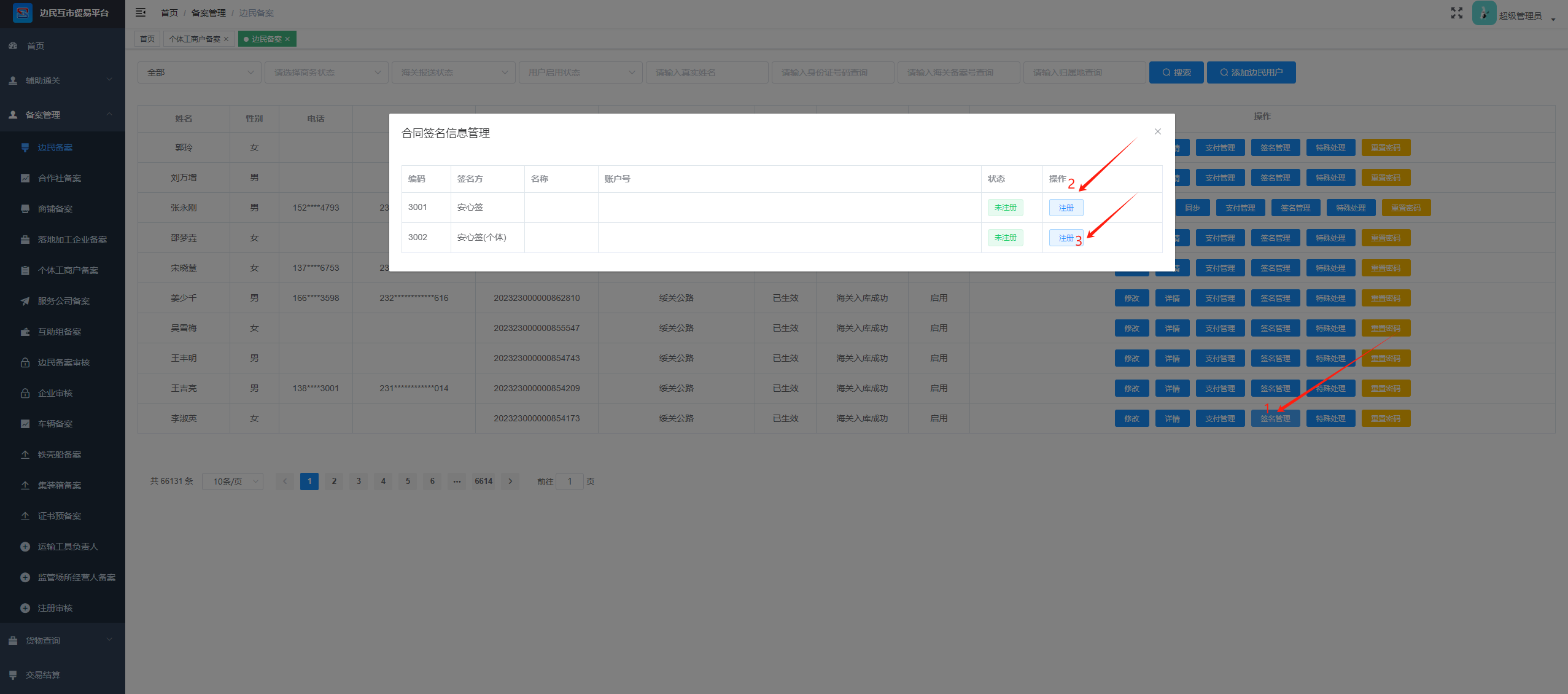Expand the 货物查询 menu
This screenshot has height=694, width=1568.
tap(63, 641)
